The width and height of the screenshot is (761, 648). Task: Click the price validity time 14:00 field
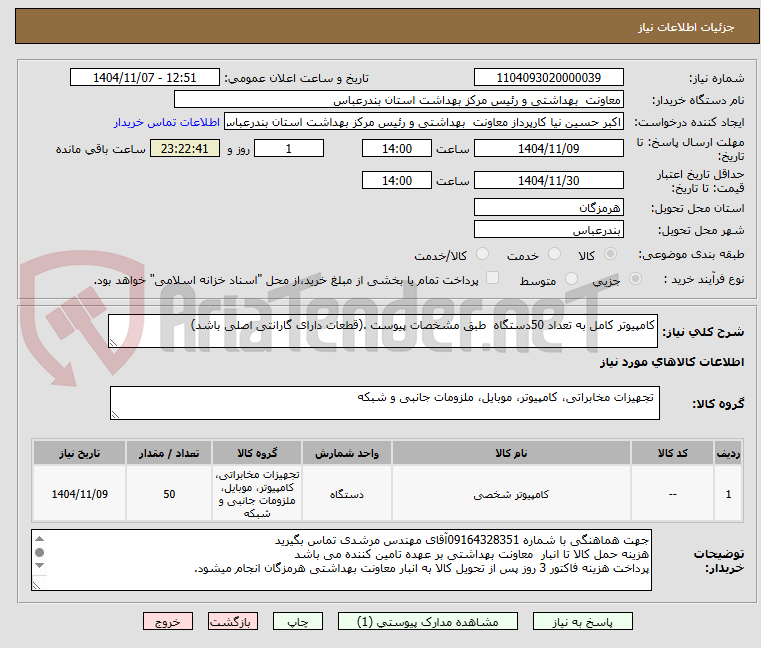[x=397, y=181]
